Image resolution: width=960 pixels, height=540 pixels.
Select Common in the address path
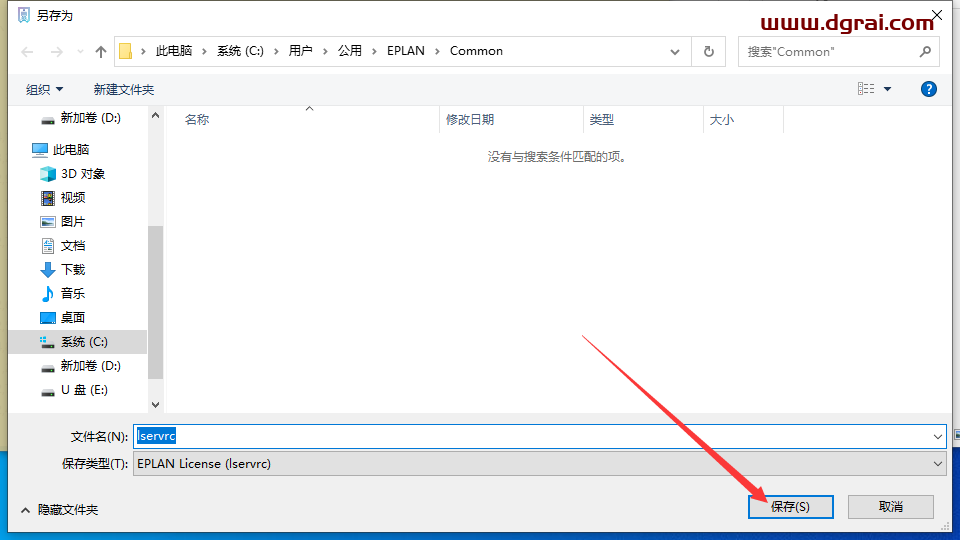(476, 51)
